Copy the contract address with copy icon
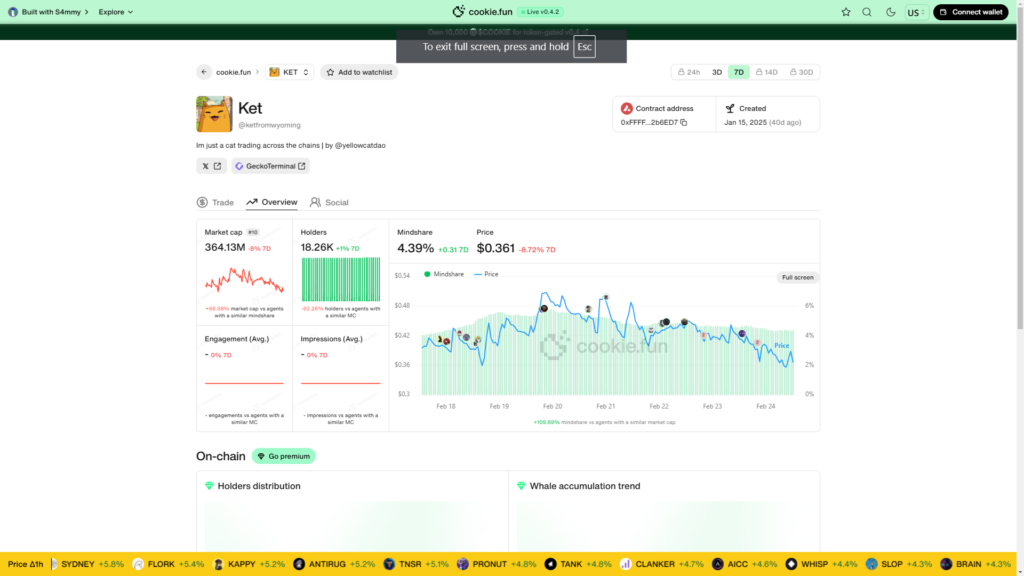The width and height of the screenshot is (1024, 576). coord(684,122)
